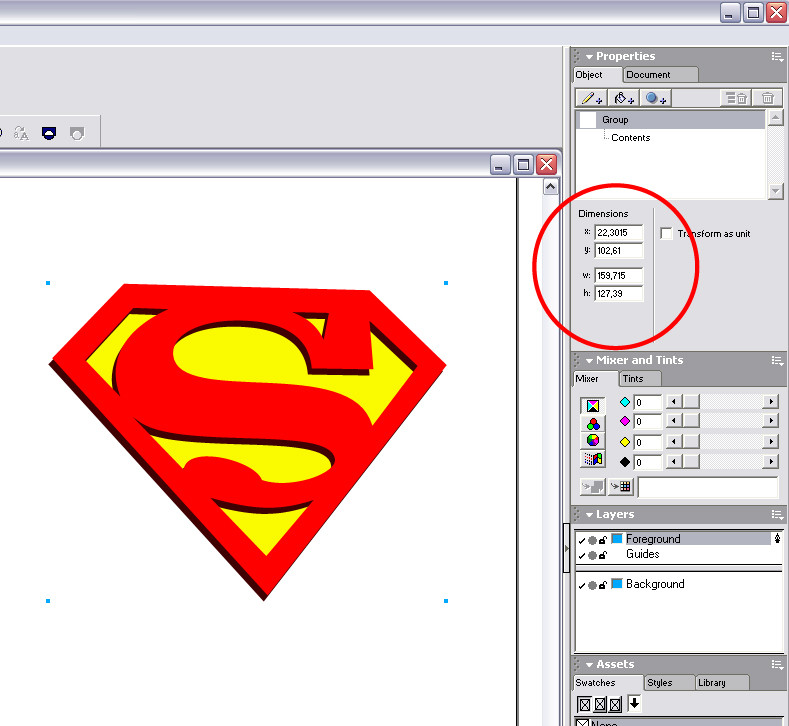Viewport: 789px width, 726px height.
Task: Click the remove branch list-trash icon
Action: tap(736, 98)
